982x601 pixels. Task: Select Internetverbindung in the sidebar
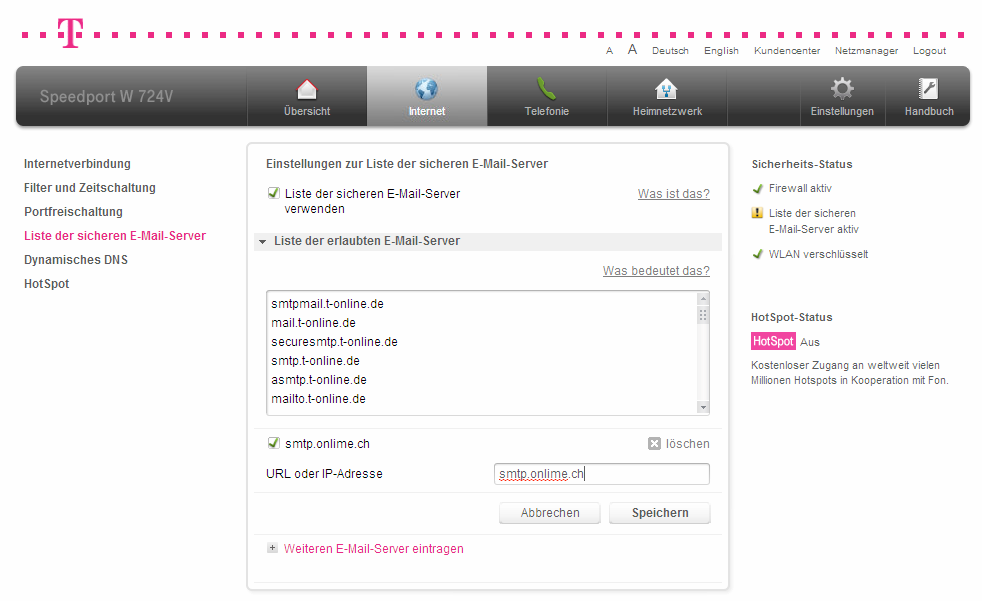78,164
